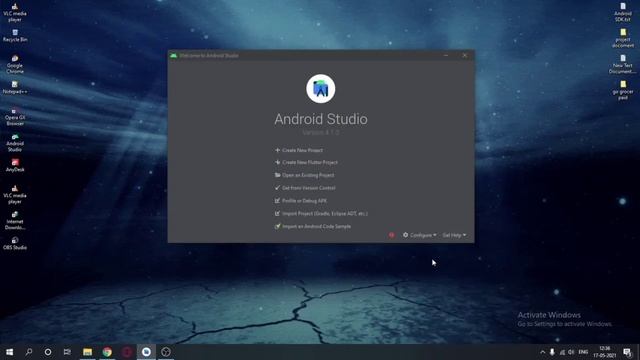Open the volume tray icon
The width and height of the screenshot is (640, 360).
(x=571, y=352)
